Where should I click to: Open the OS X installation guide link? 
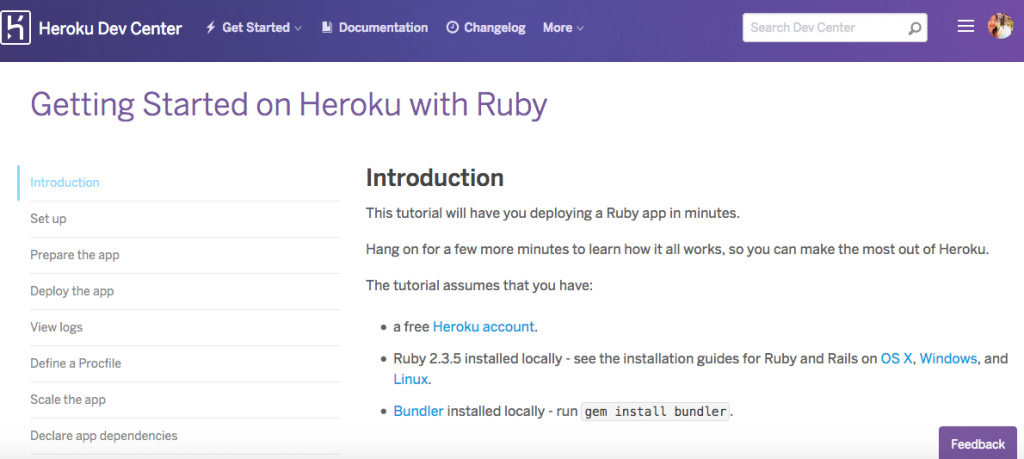(x=896, y=358)
